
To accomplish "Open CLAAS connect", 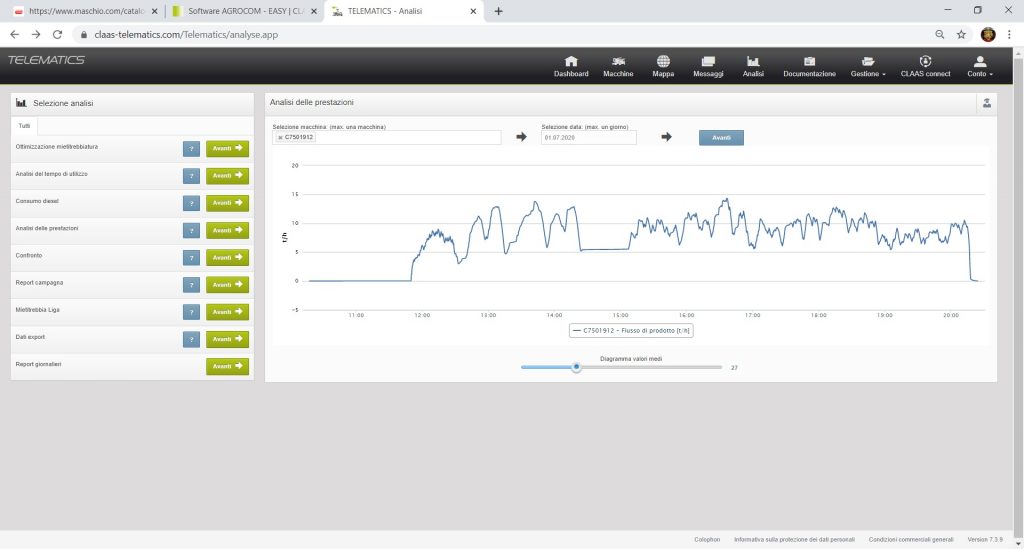I will coord(925,67).
